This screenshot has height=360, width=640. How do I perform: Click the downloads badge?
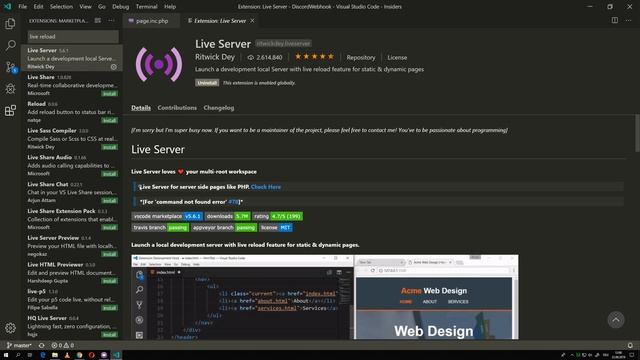(x=227, y=216)
